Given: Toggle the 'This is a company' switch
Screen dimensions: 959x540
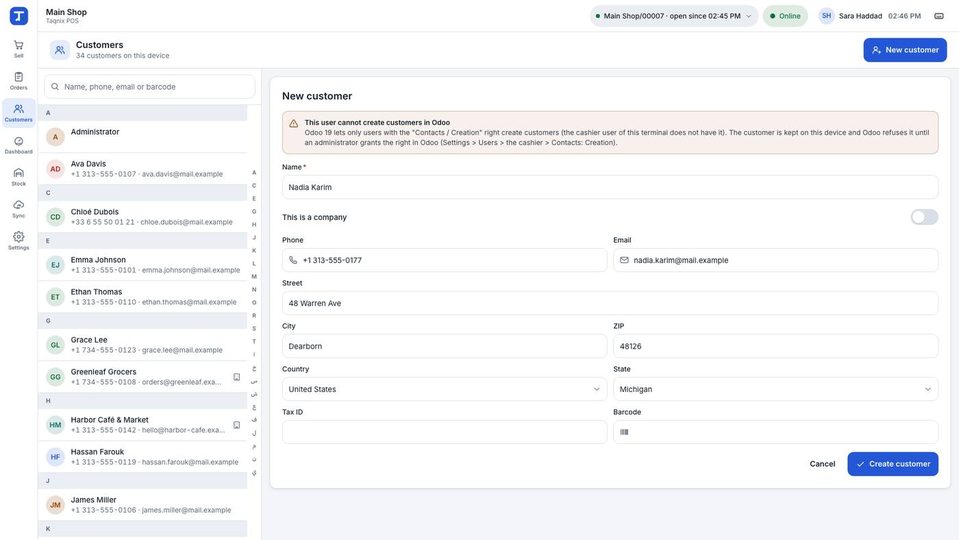Looking at the screenshot, I should (x=924, y=217).
